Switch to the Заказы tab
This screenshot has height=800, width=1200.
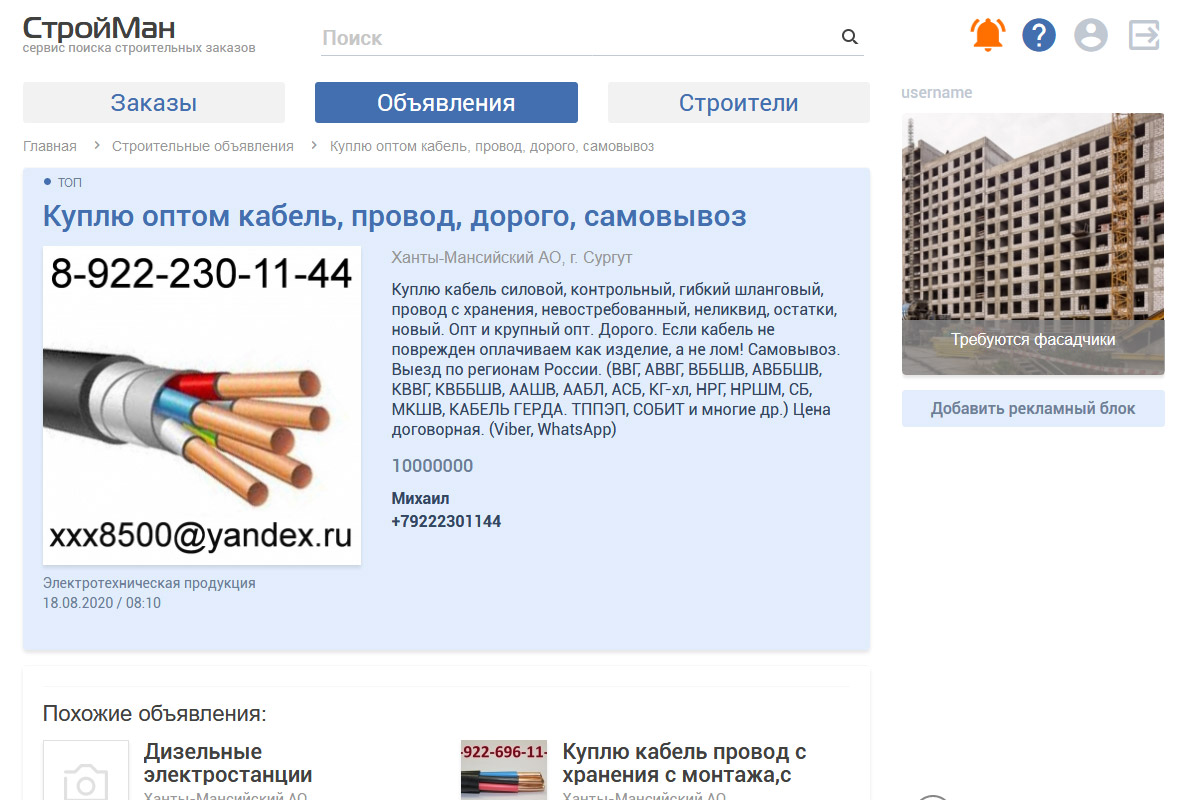point(154,103)
